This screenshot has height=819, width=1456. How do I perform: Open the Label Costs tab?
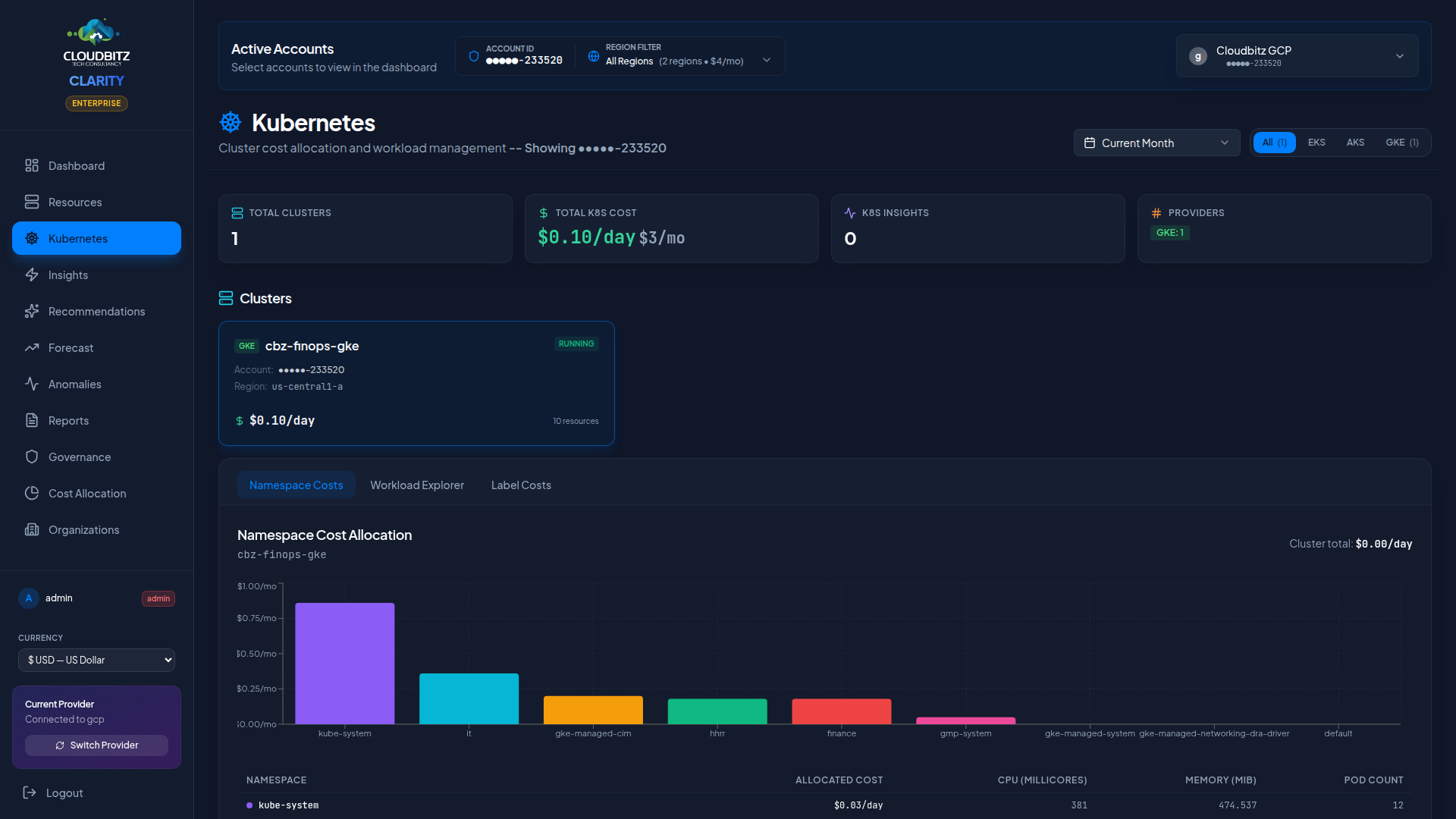tap(521, 485)
